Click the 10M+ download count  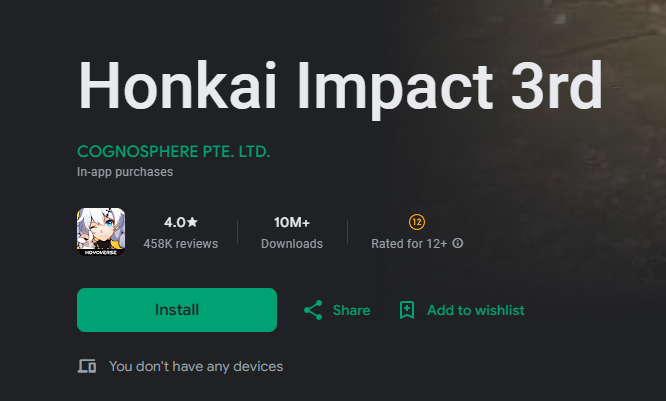[x=291, y=222]
